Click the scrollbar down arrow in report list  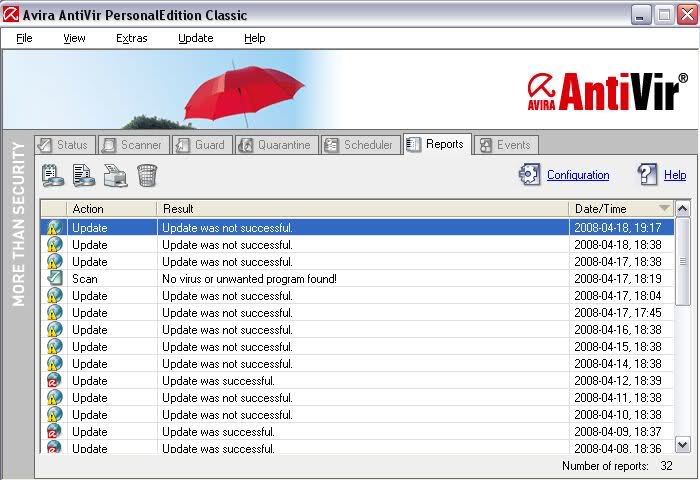click(683, 444)
